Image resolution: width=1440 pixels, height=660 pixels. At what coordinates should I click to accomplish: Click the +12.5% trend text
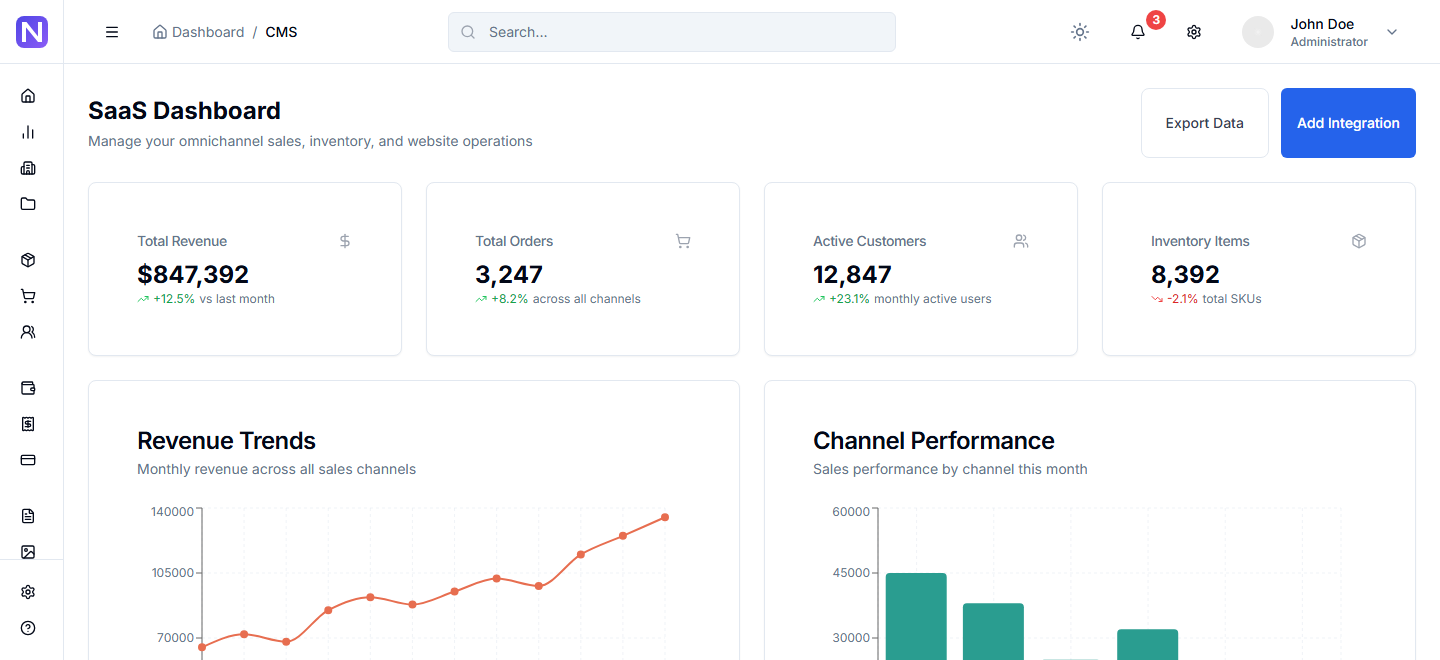coord(174,299)
